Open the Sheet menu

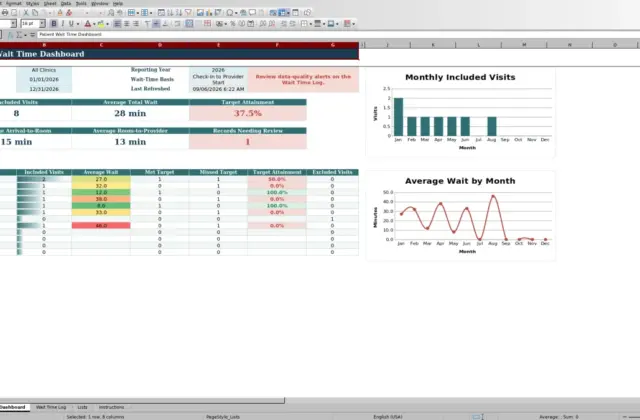50,3
